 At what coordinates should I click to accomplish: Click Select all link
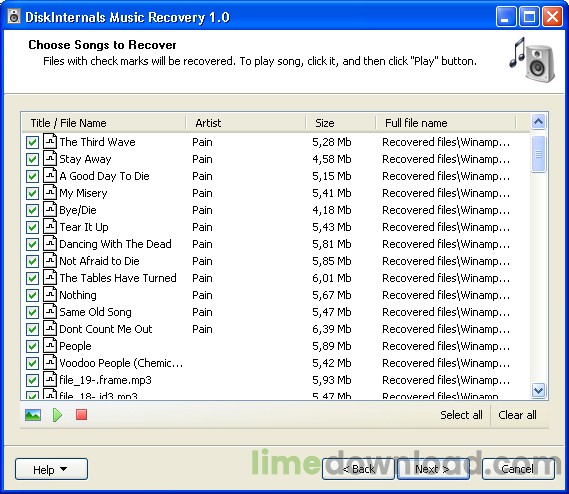point(461,415)
